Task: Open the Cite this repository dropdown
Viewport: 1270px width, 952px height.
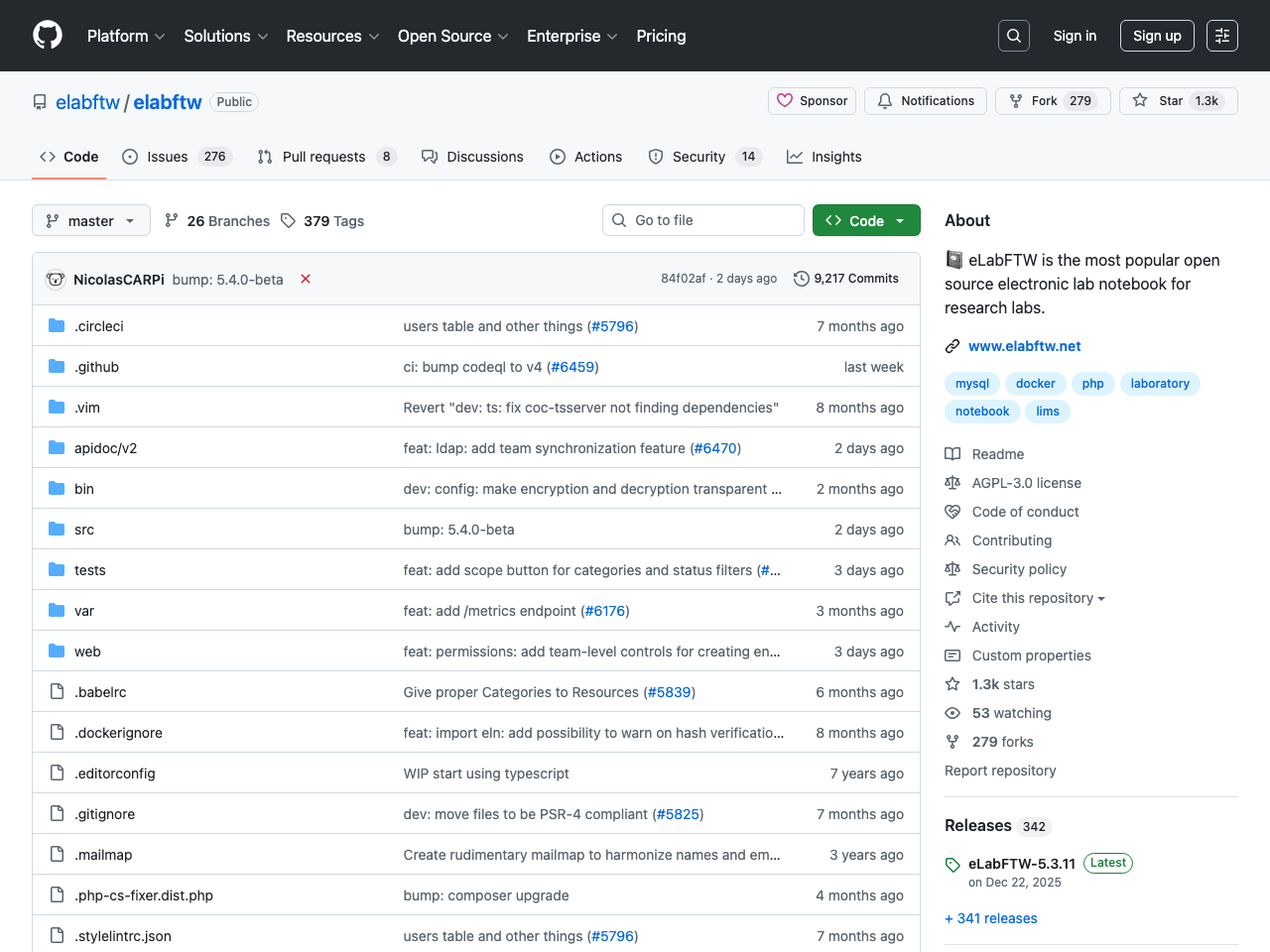Action: (1025, 597)
